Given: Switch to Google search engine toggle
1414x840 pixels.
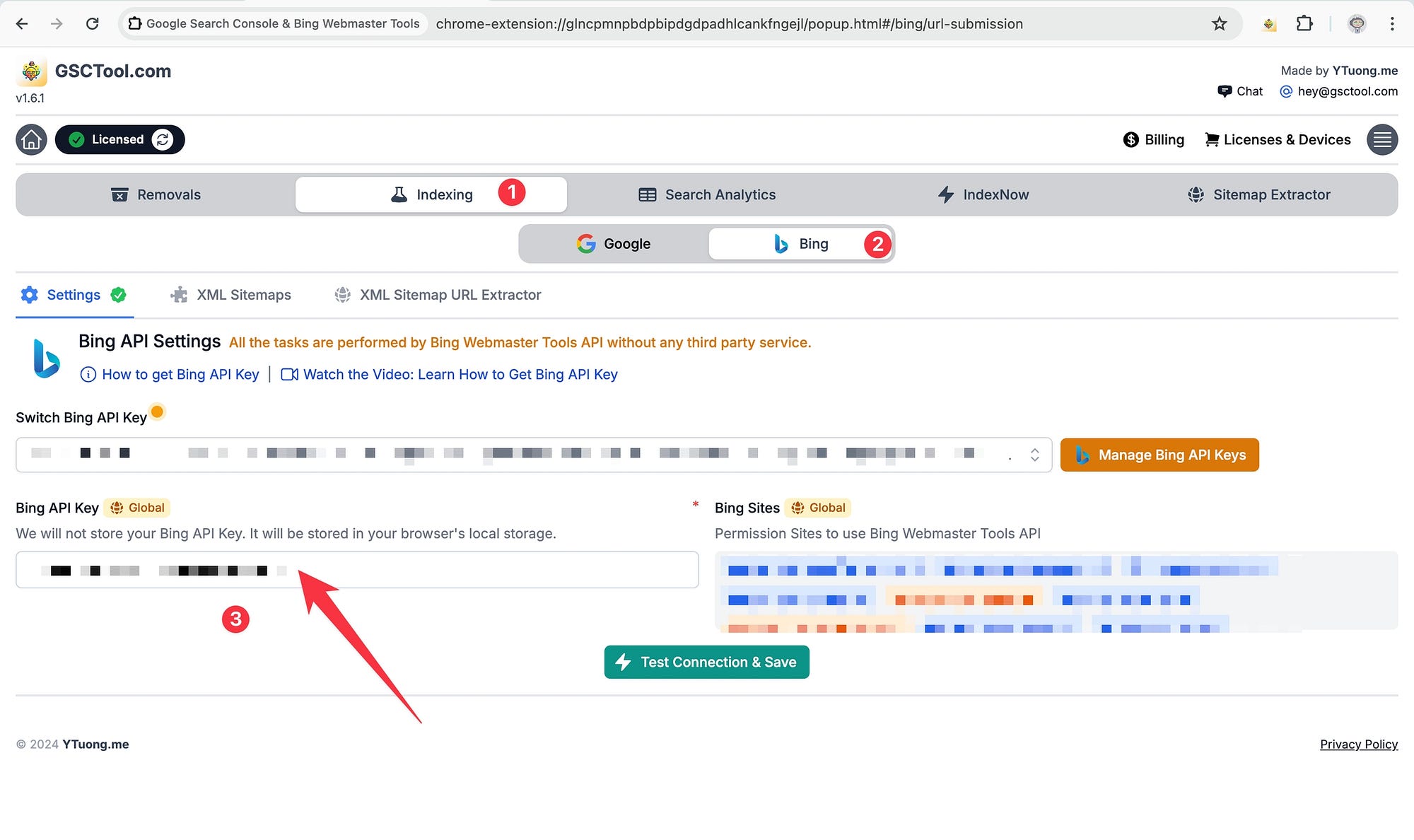Looking at the screenshot, I should coord(614,244).
